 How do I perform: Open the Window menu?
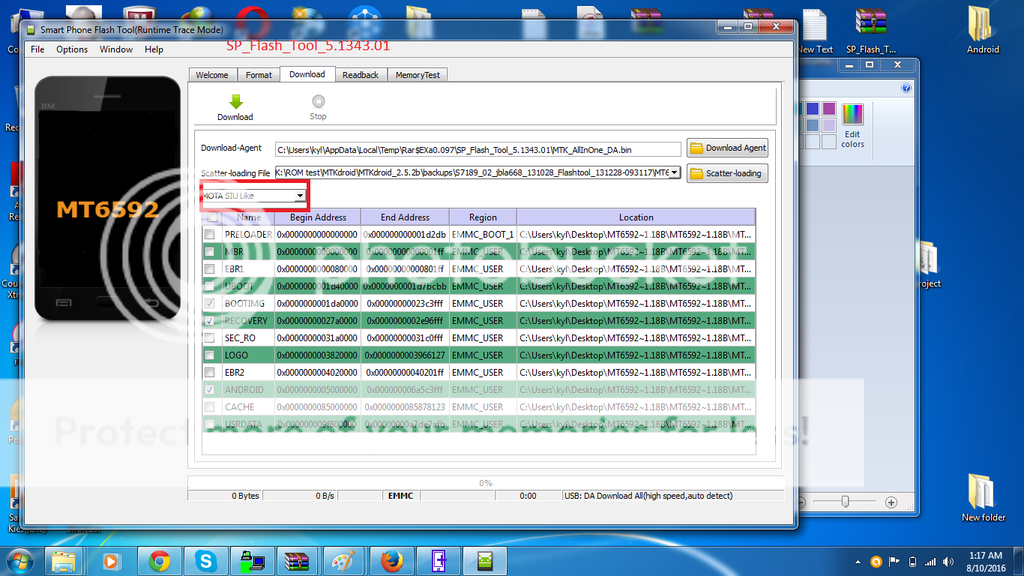click(x=116, y=50)
